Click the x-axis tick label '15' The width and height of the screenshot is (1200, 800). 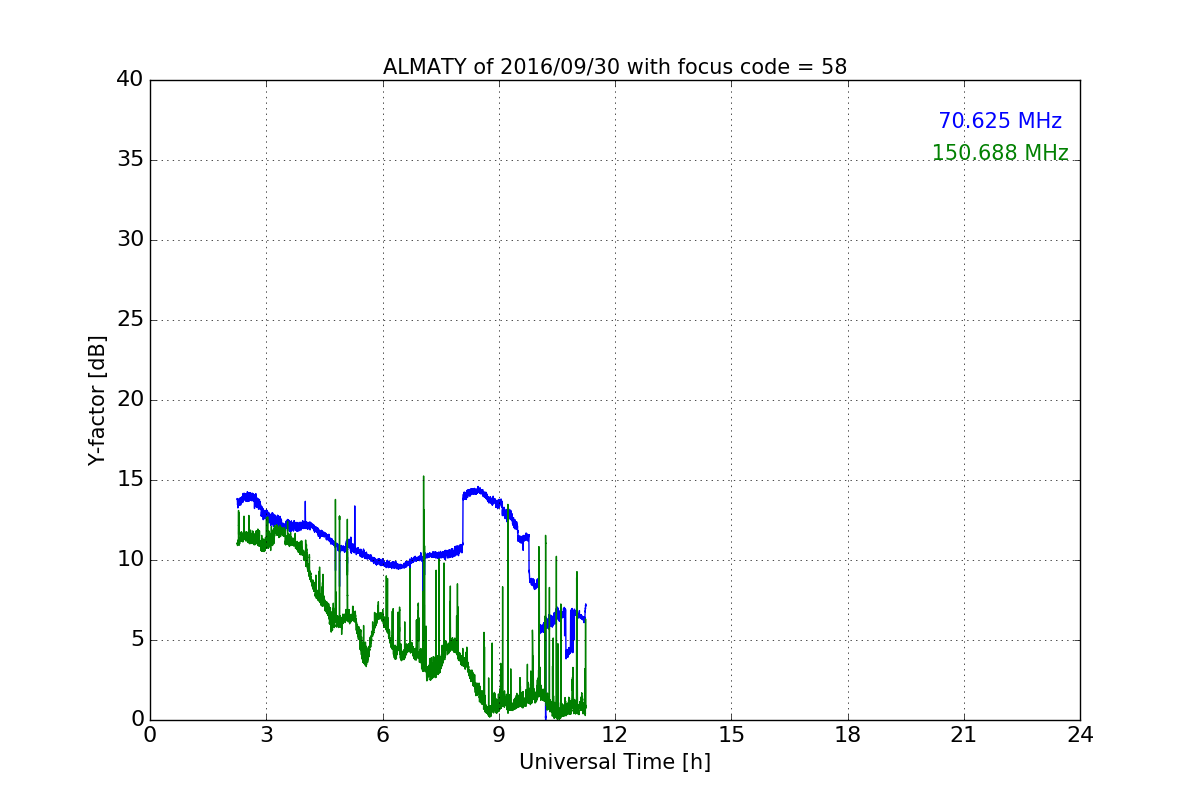[731, 735]
